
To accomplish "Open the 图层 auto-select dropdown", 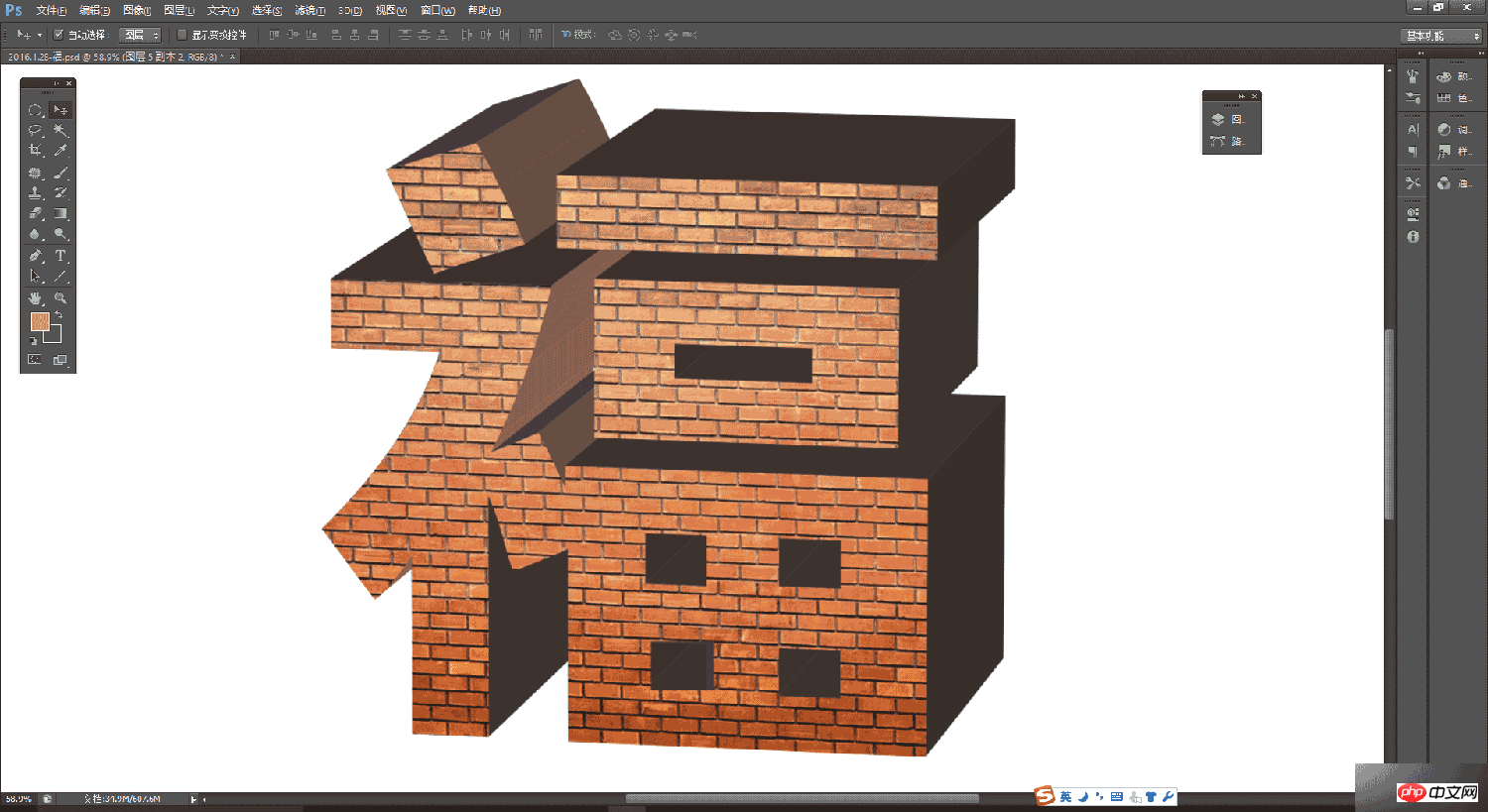I will pyautogui.click(x=140, y=35).
